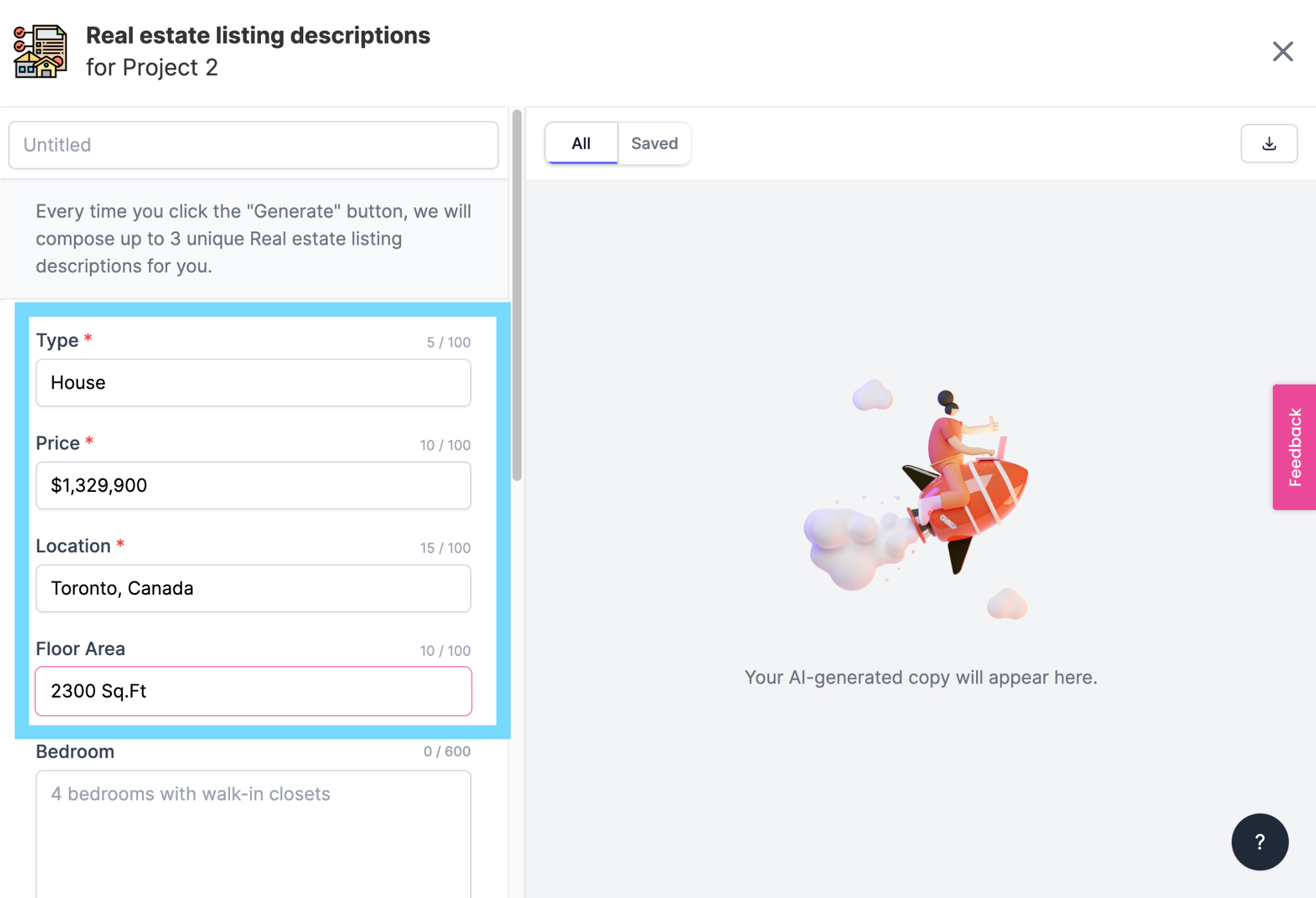Click the real estate listing logo icon
The height and width of the screenshot is (898, 1316).
tap(40, 51)
